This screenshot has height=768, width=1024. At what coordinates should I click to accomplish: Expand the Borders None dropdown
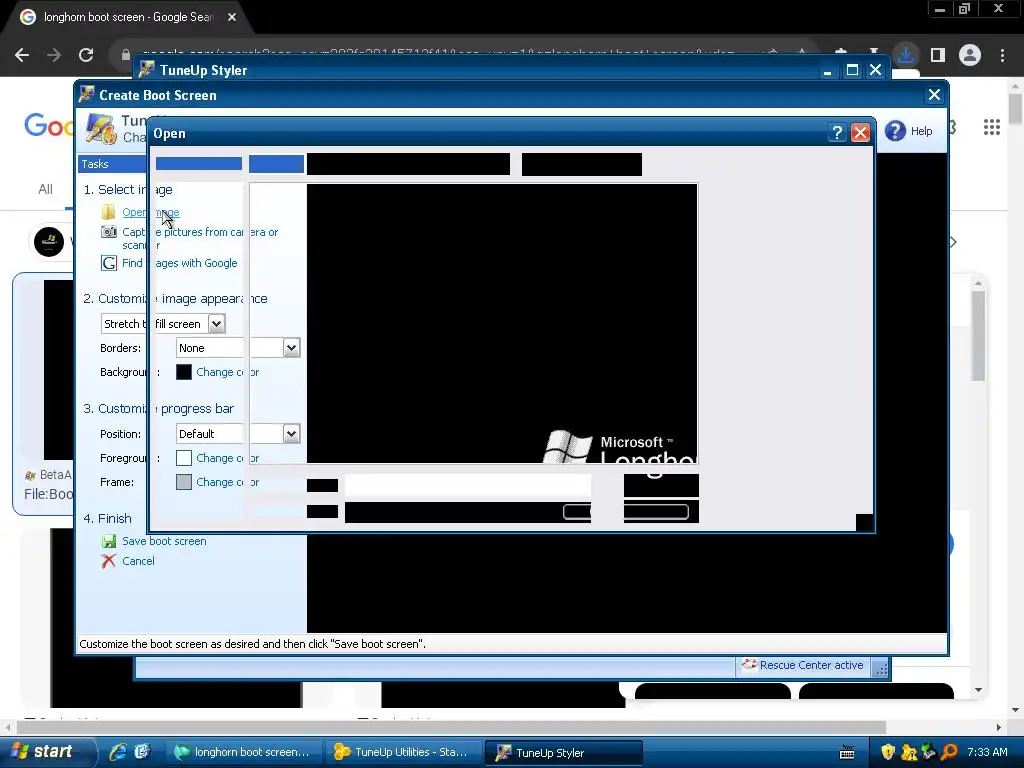[291, 348]
